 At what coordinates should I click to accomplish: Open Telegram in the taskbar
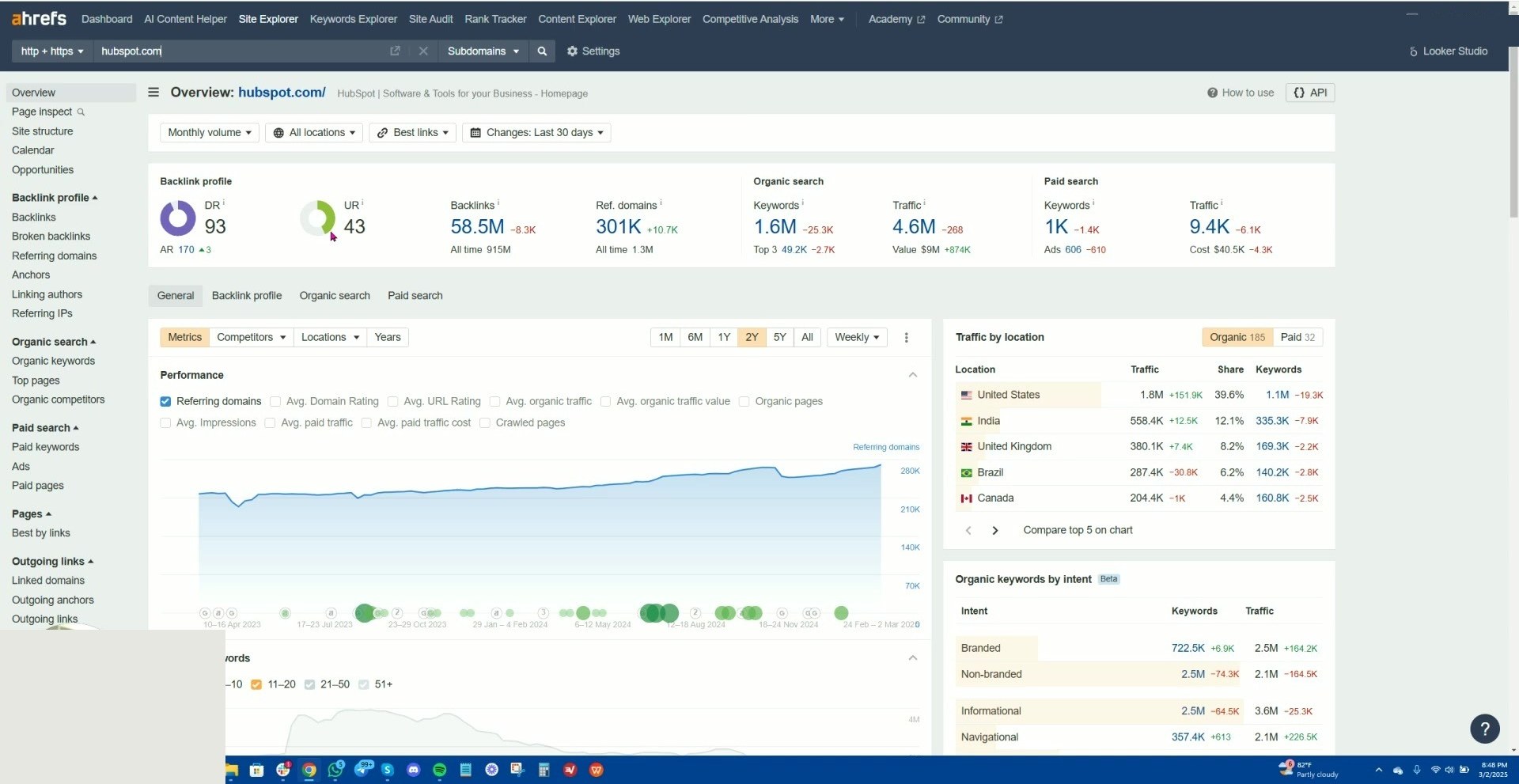tap(362, 768)
